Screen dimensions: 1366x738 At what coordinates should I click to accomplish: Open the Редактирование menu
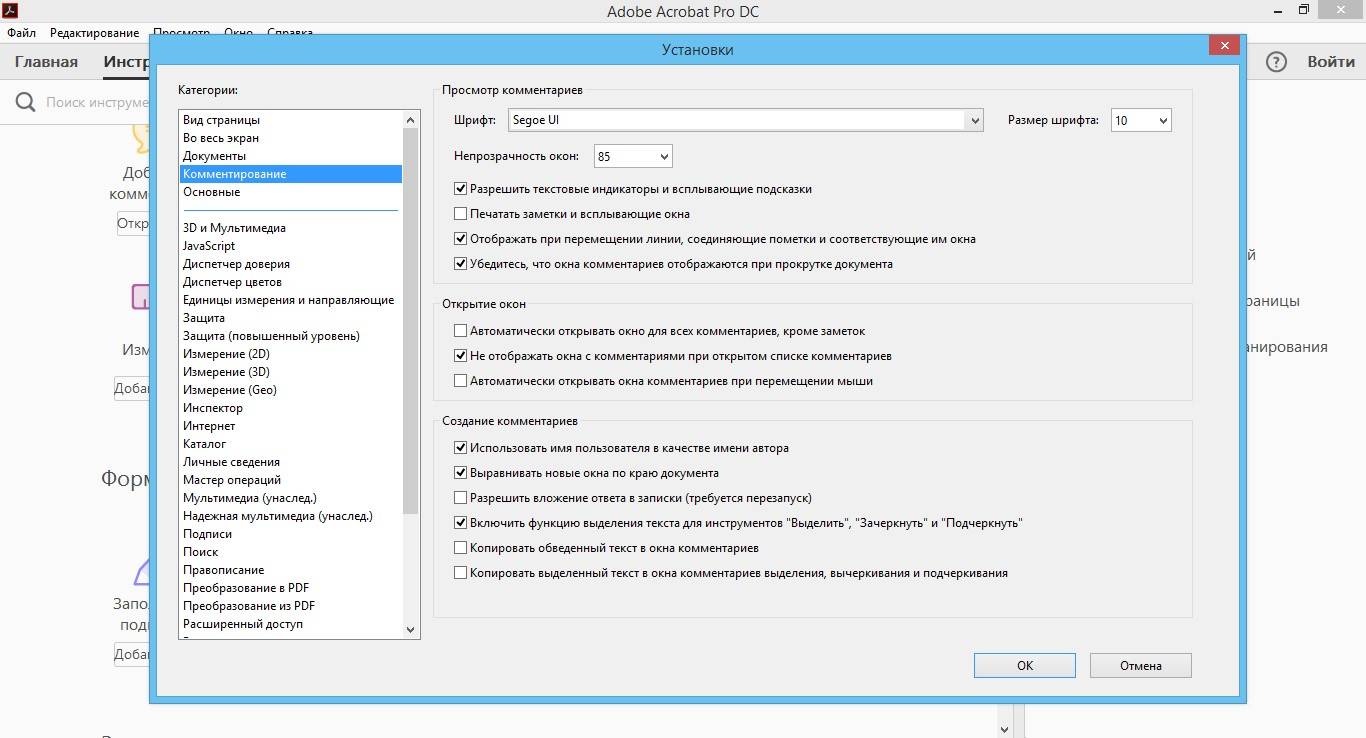[x=94, y=33]
